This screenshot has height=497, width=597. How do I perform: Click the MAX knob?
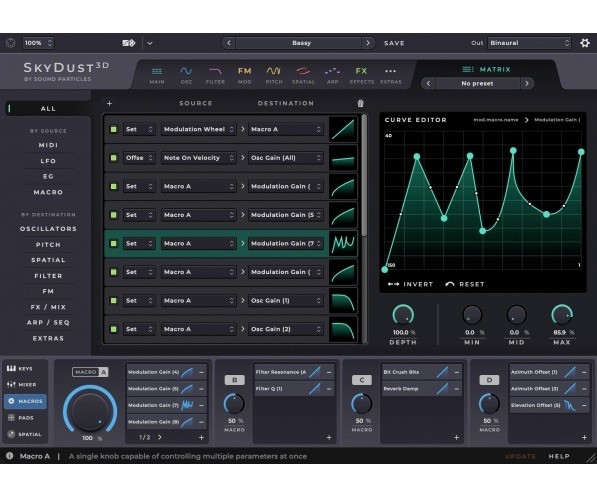(562, 315)
